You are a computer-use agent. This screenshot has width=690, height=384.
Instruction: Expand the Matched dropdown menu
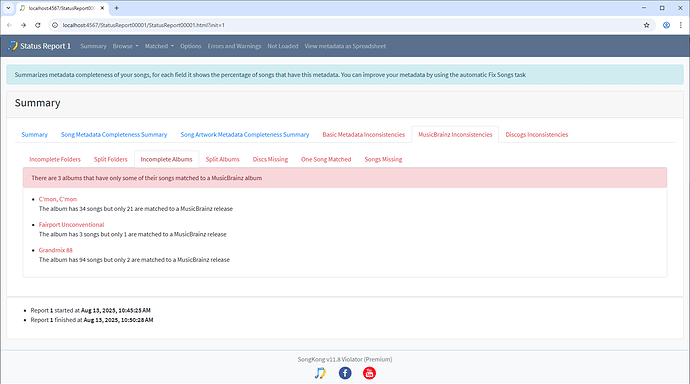159,46
